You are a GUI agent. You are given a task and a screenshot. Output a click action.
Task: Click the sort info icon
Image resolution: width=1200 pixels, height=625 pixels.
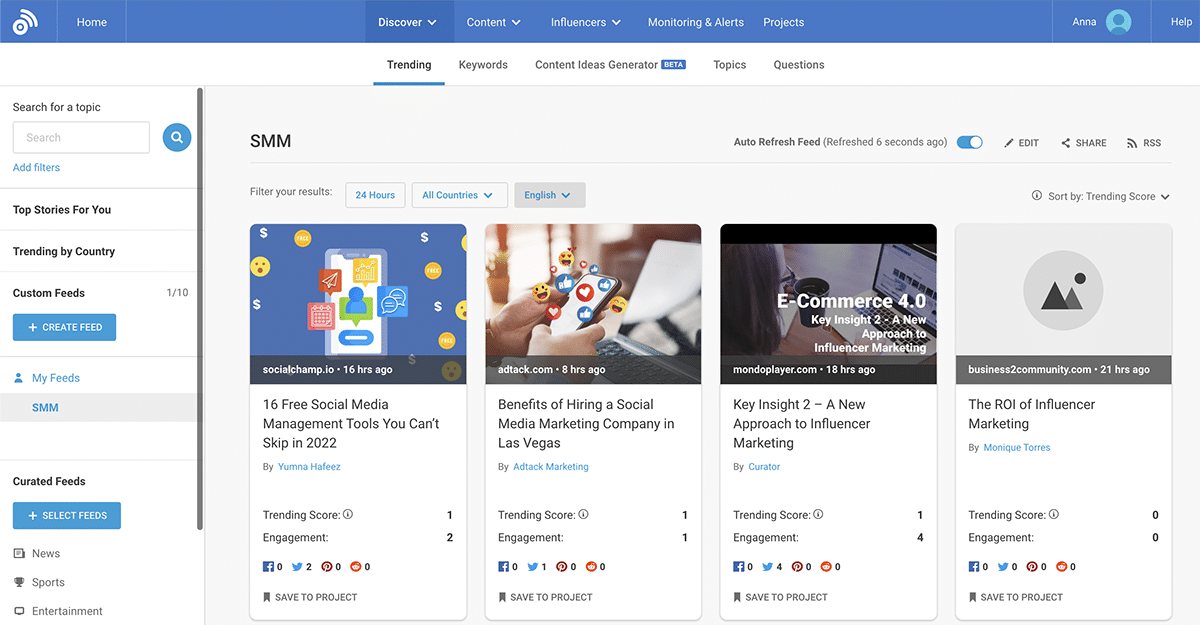1036,196
